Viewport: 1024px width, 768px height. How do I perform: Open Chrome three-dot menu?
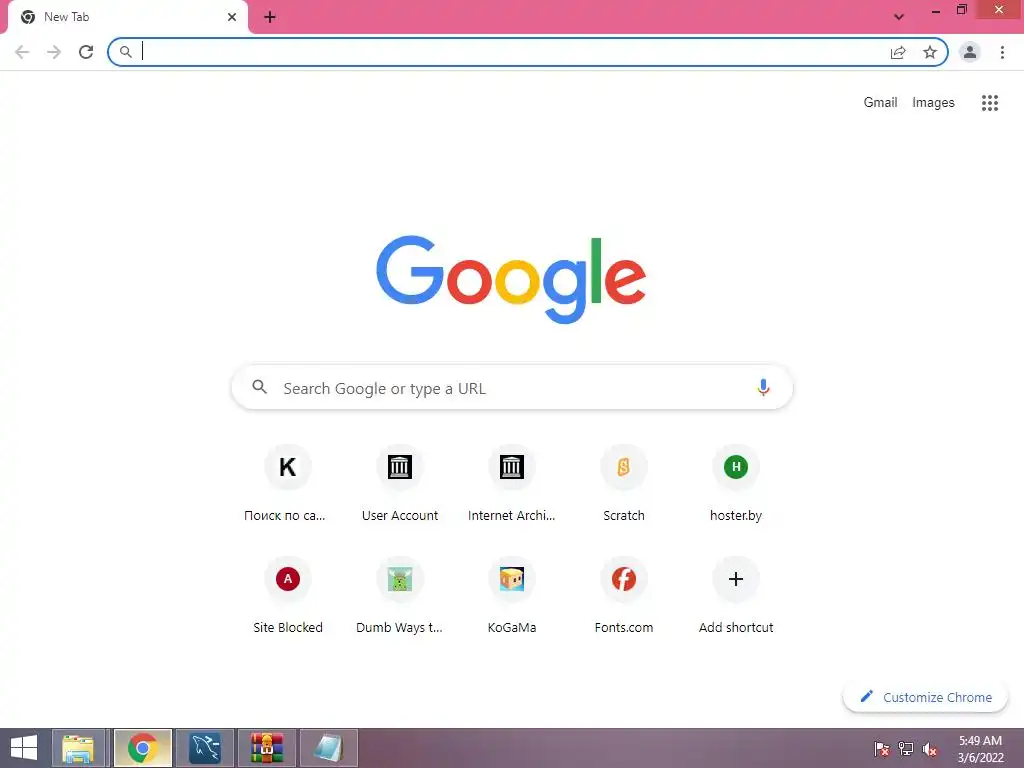tap(1002, 52)
